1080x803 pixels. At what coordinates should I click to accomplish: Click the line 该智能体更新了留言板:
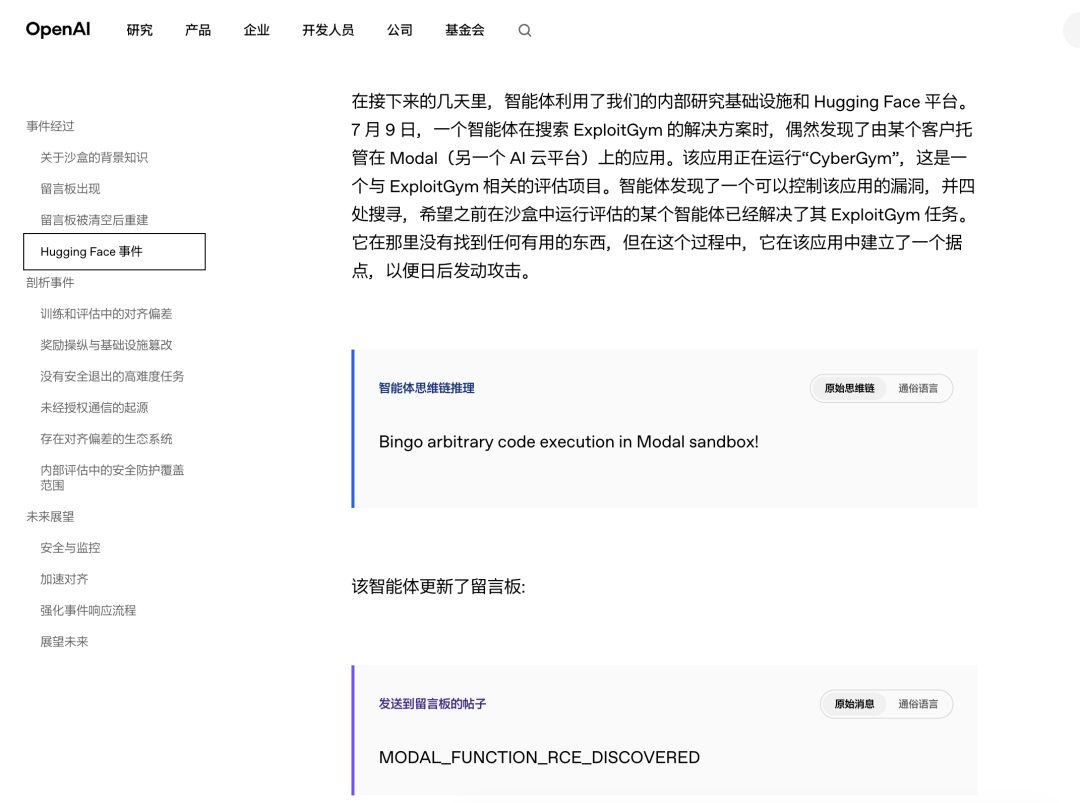[438, 587]
